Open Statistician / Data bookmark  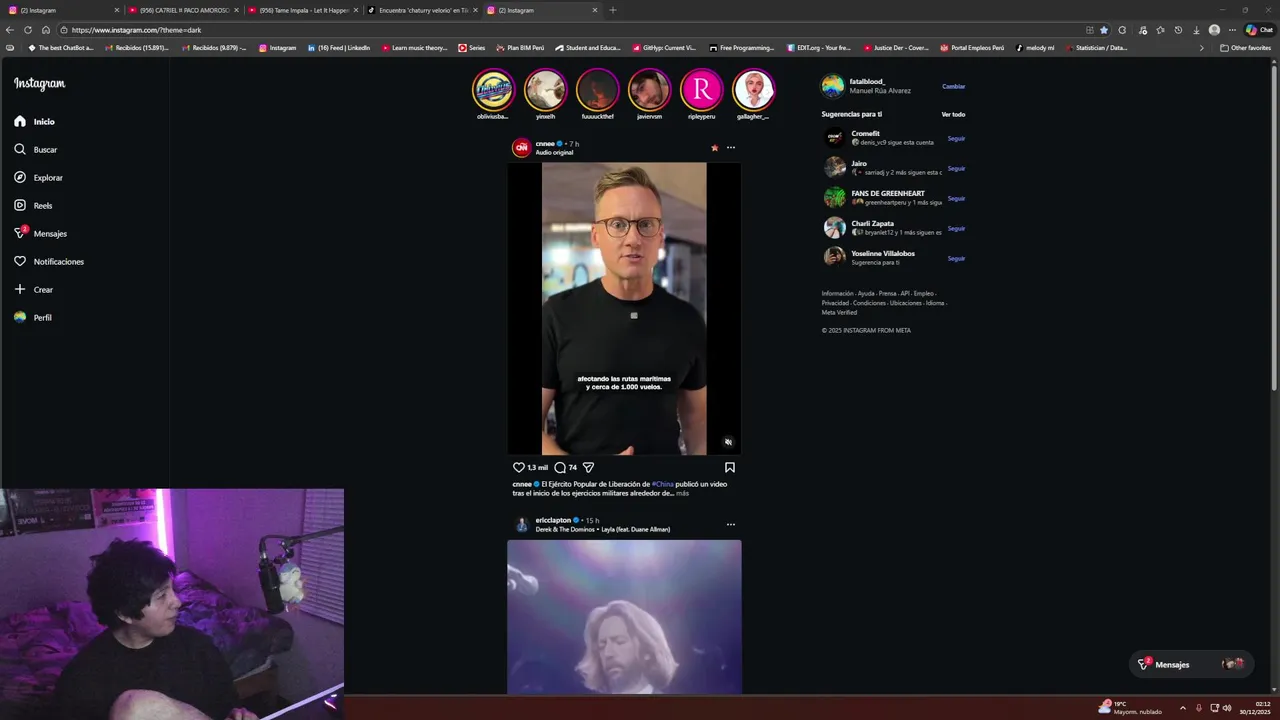(1097, 48)
